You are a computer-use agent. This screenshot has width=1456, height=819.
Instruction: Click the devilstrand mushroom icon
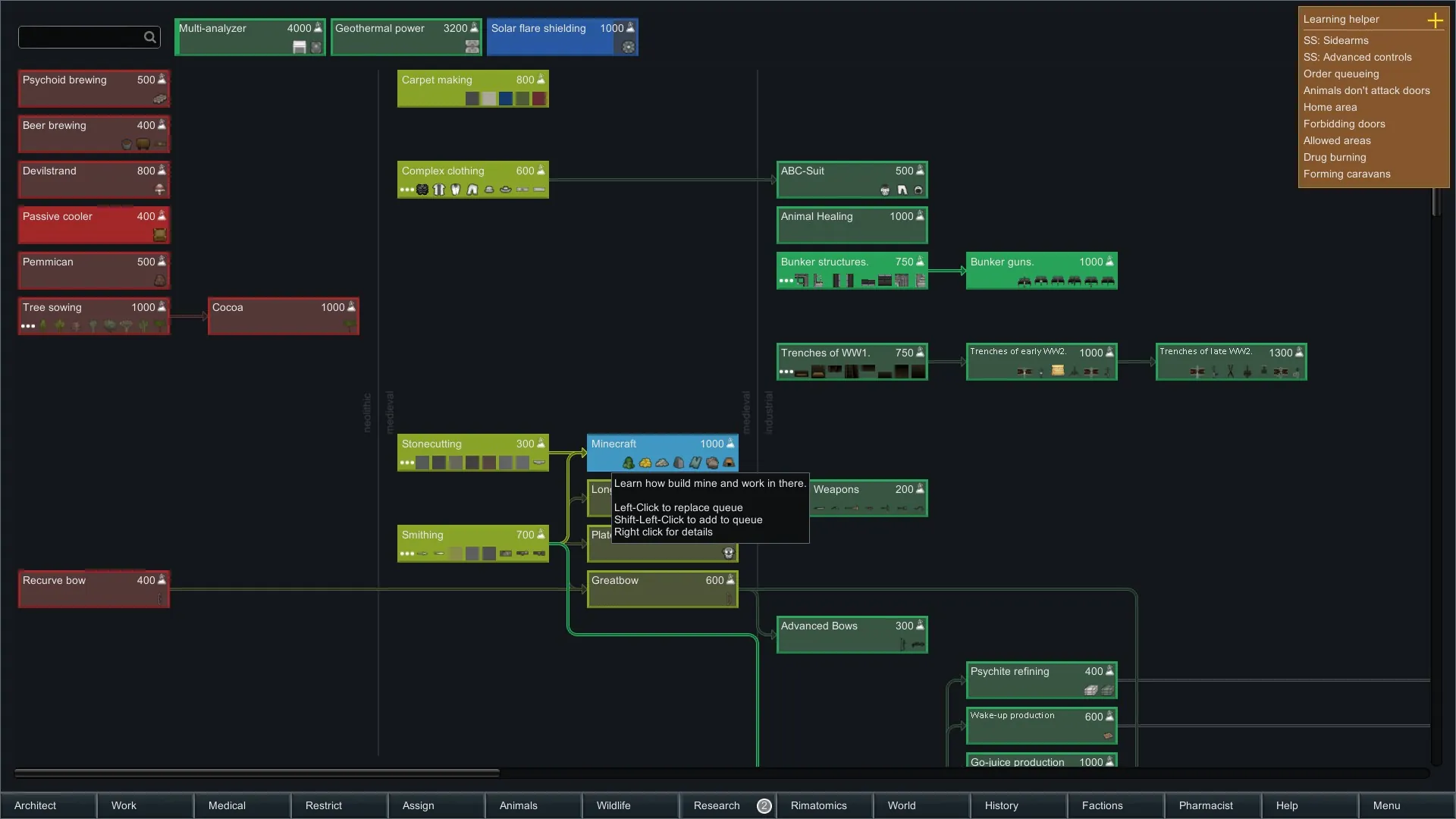coord(160,189)
